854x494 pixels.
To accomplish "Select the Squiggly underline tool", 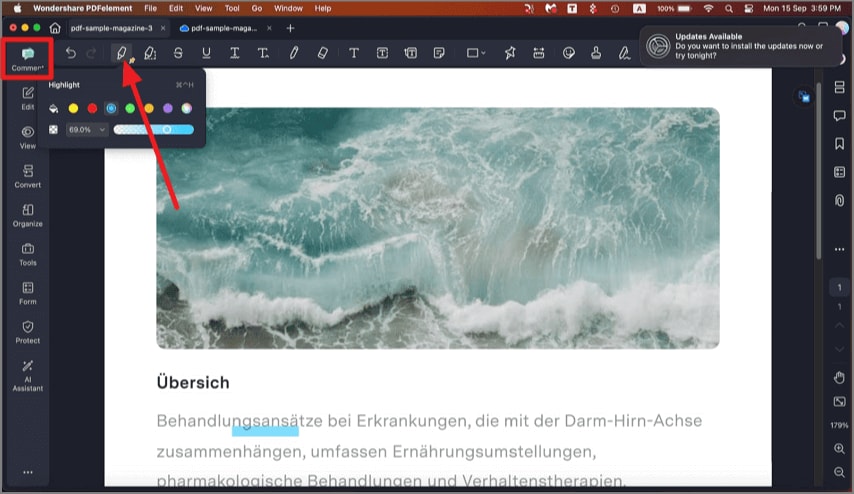I will [234, 53].
